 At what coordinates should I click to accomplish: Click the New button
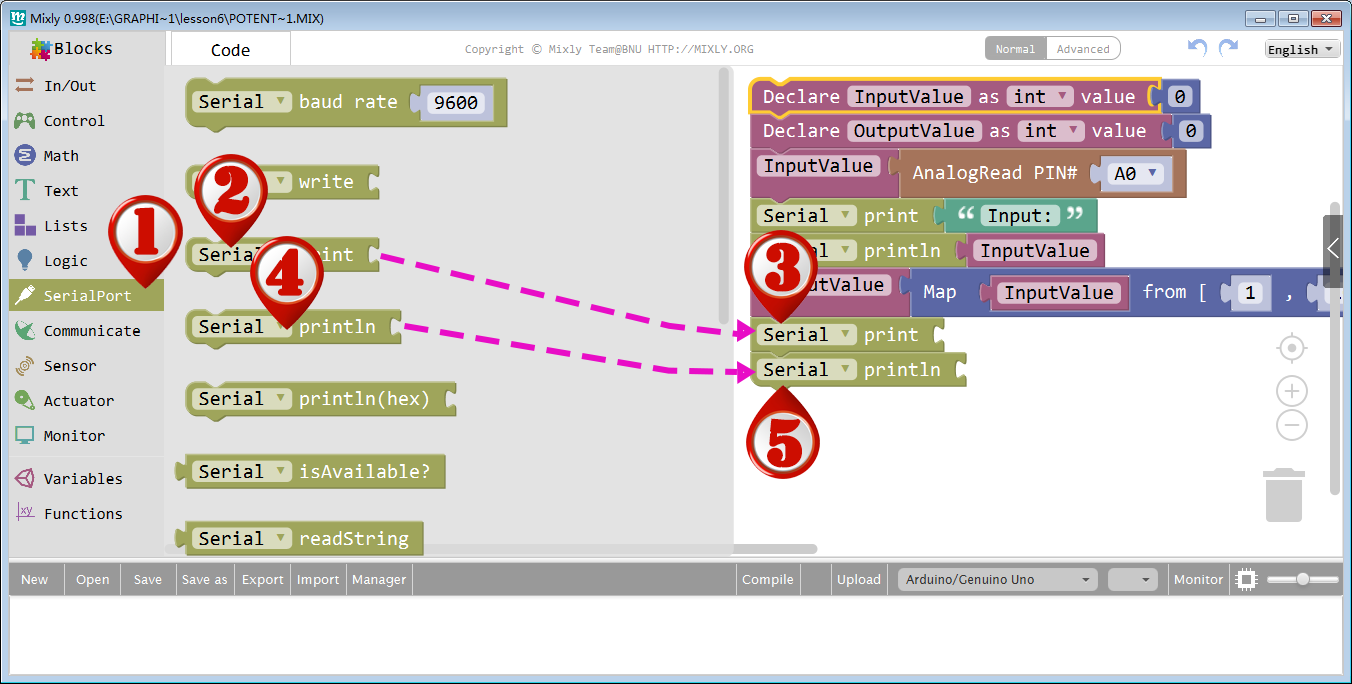35,580
